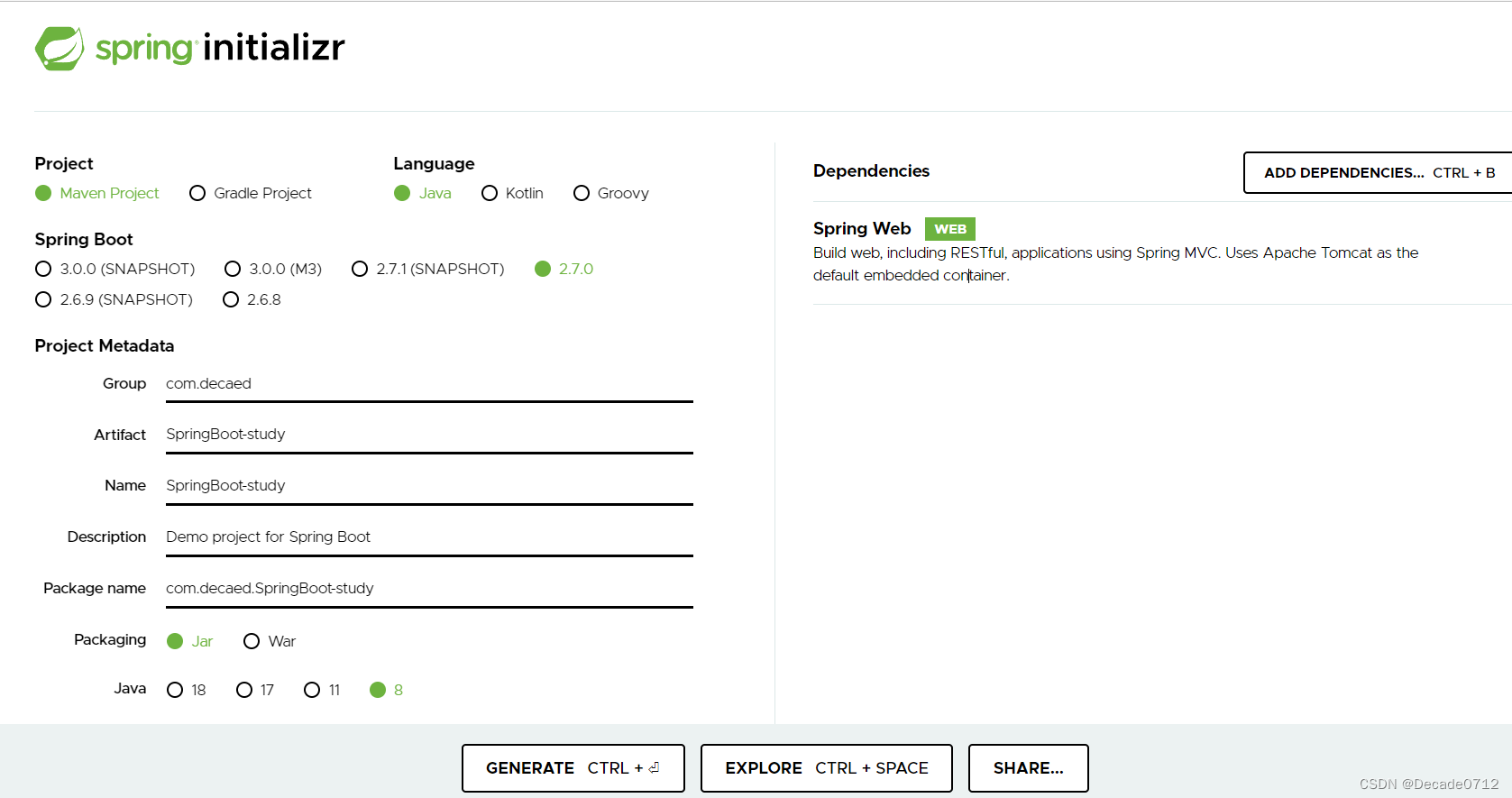The height and width of the screenshot is (798, 1512).
Task: Click the Spring Initializr logo
Action: [190, 48]
